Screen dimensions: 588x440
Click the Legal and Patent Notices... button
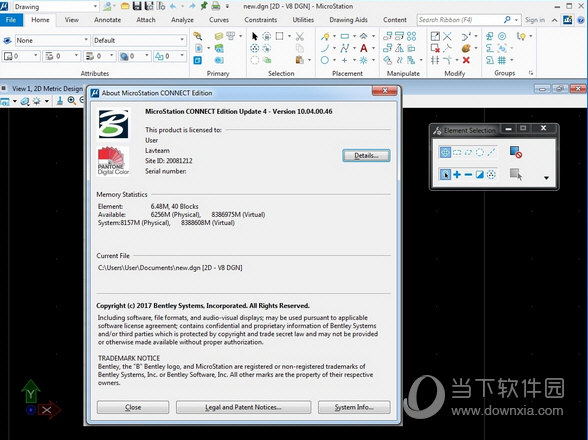243,407
